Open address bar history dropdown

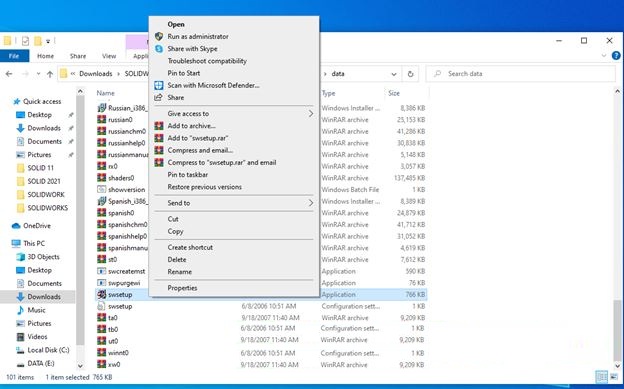coord(394,74)
